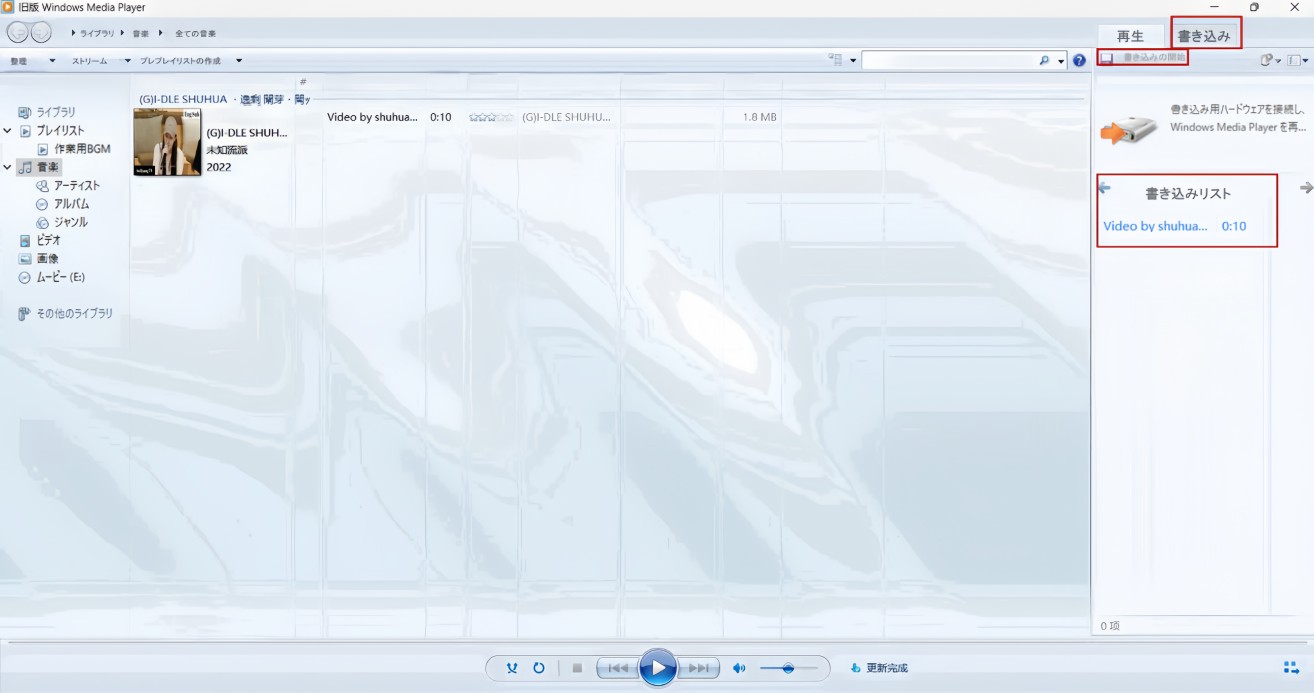Click the (G)I-DLE SHUHUA album thumbnail

(x=167, y=142)
